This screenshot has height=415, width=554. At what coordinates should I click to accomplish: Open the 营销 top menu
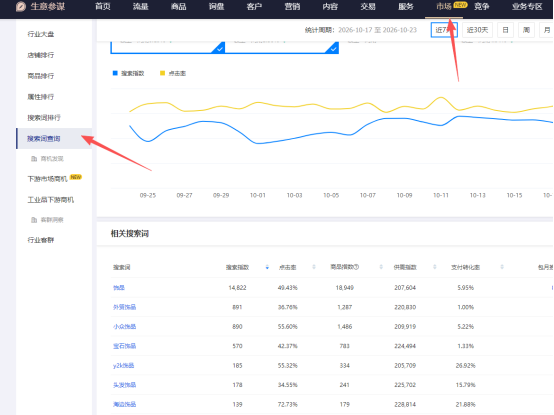coord(292,7)
